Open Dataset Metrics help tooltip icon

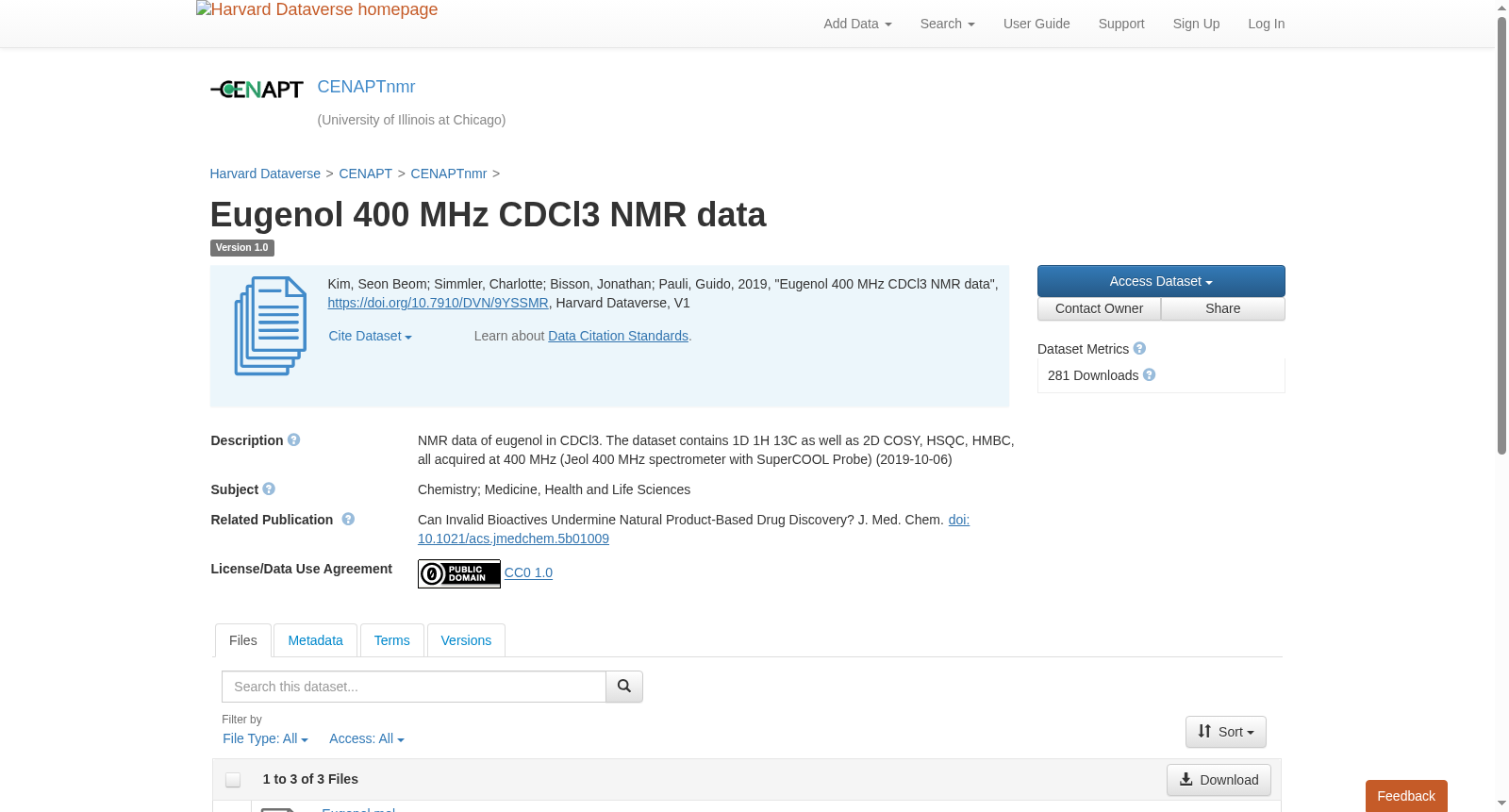1139,349
